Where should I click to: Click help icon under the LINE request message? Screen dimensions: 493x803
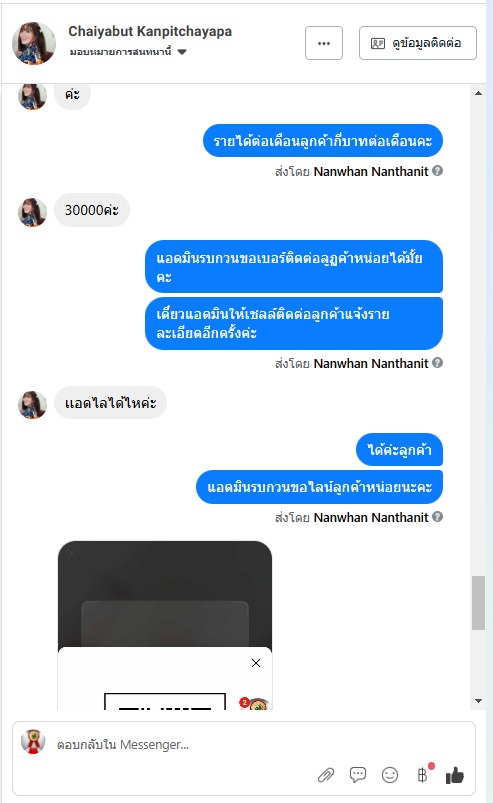pos(437,516)
